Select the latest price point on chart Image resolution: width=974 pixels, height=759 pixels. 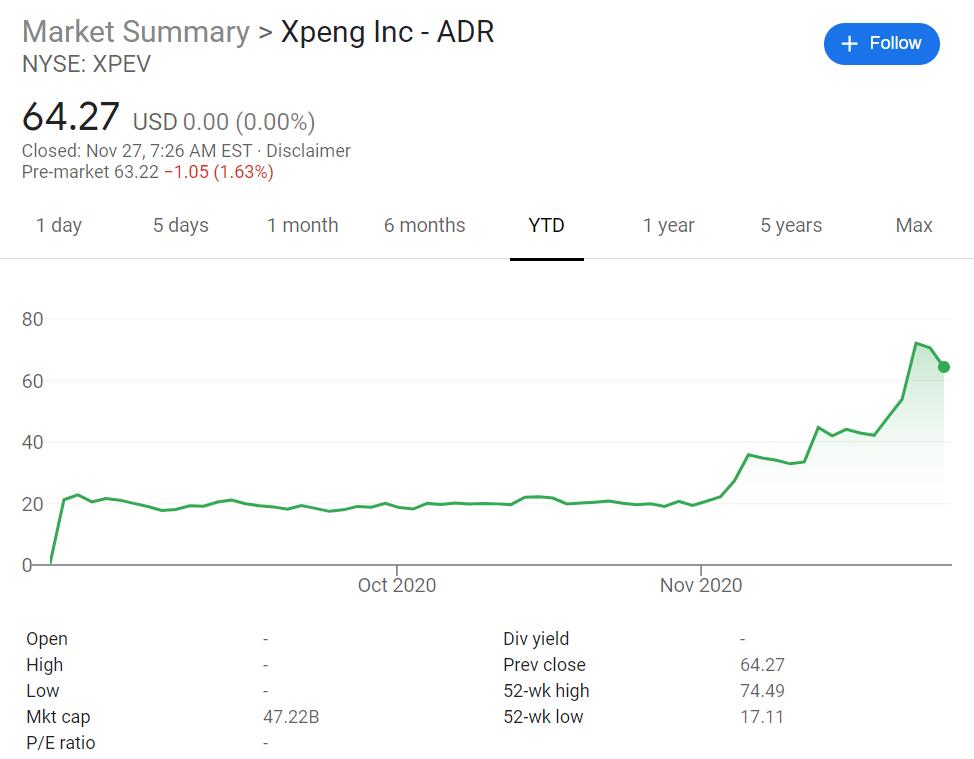[945, 366]
